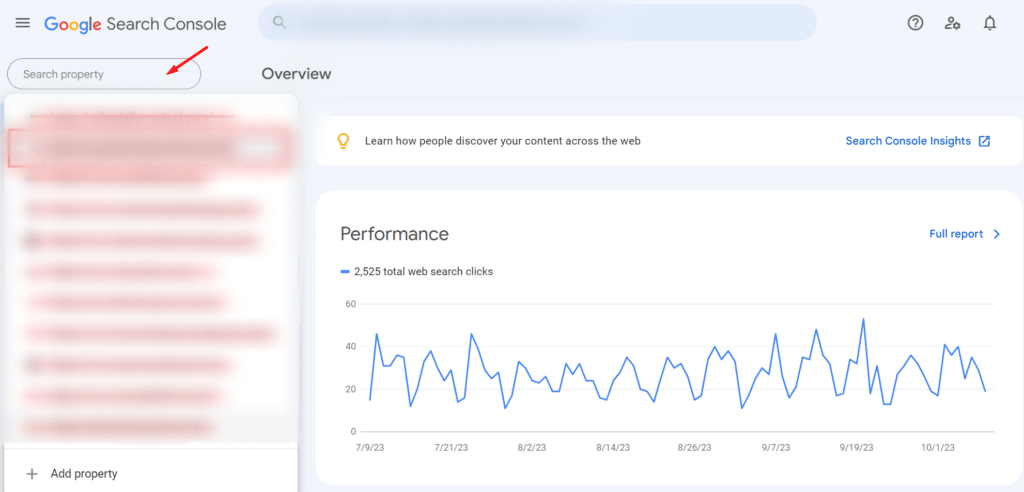
Task: Select the highlighted blurred property in list
Action: tap(150, 148)
